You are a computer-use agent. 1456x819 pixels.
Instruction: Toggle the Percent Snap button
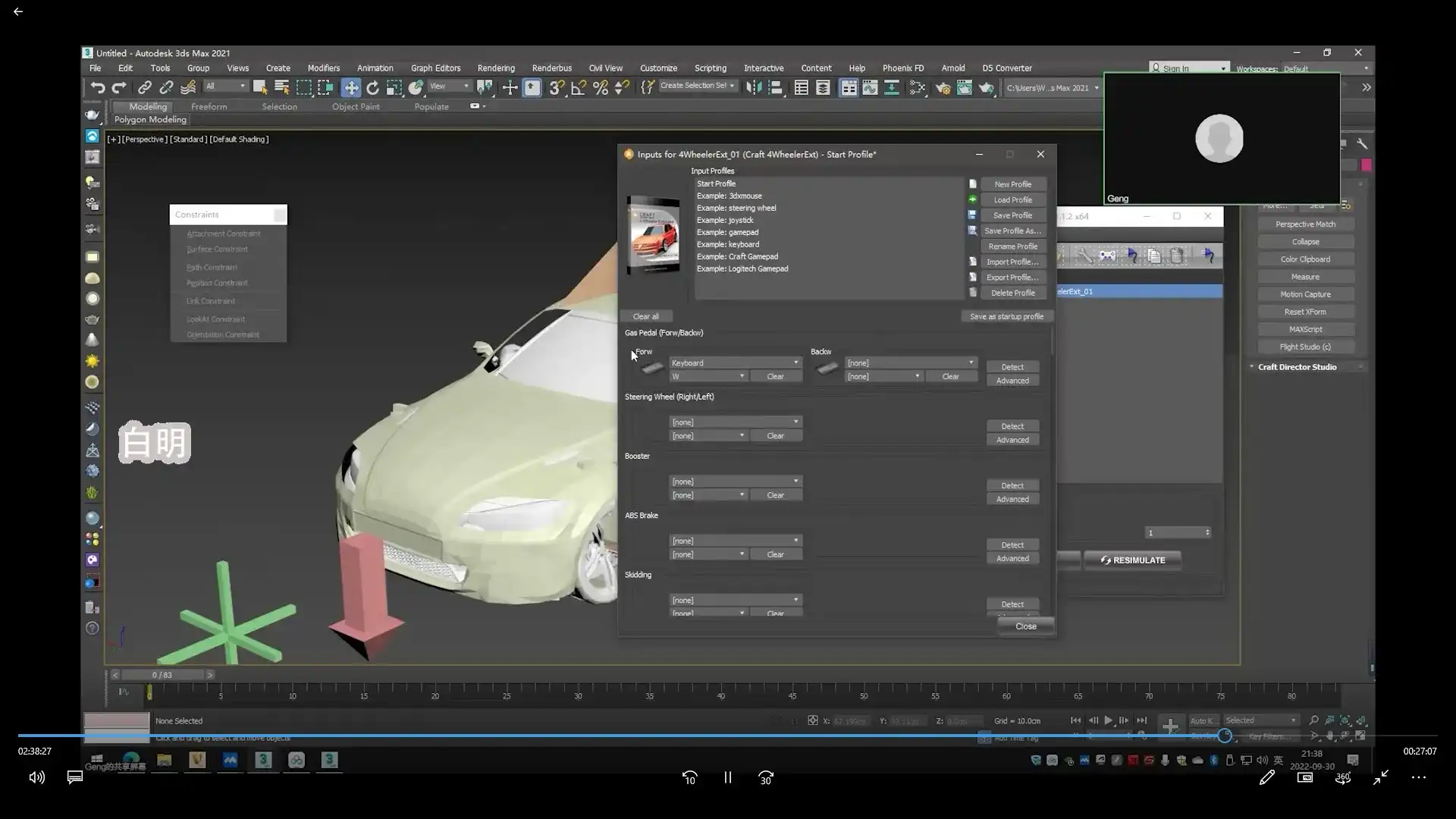tap(601, 88)
